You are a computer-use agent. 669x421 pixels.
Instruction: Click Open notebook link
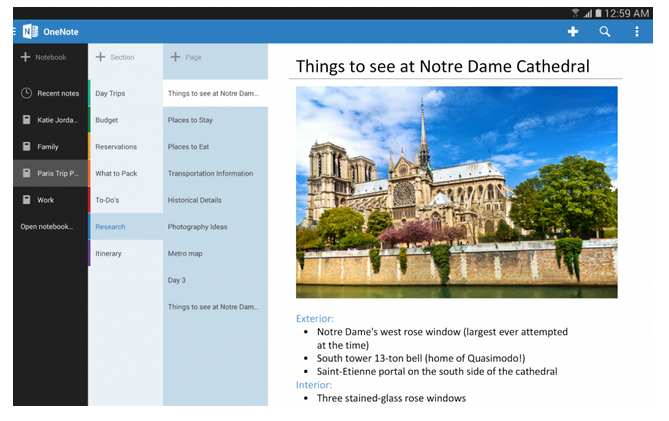47,227
